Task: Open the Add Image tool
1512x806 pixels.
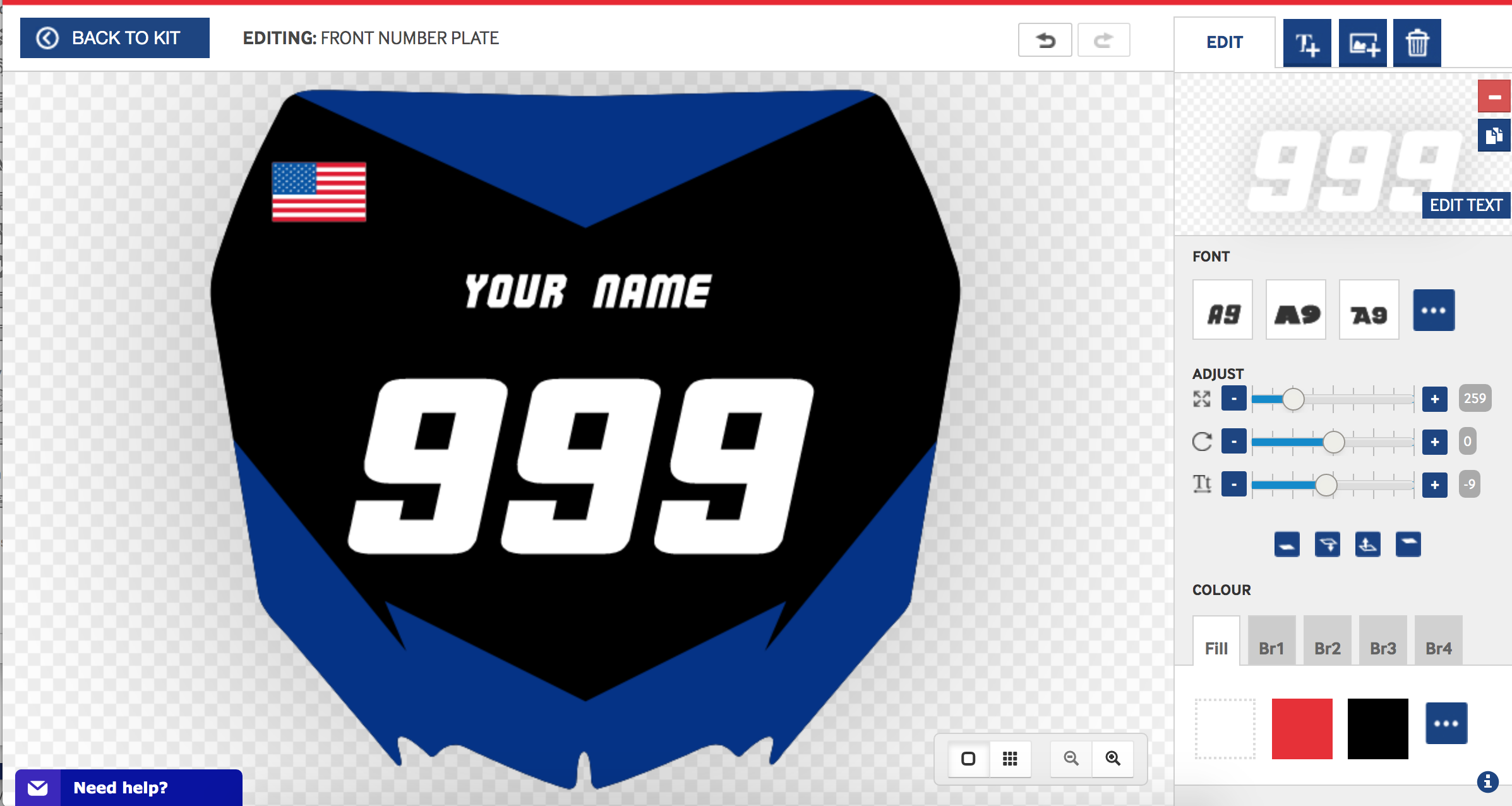Action: pos(1362,42)
